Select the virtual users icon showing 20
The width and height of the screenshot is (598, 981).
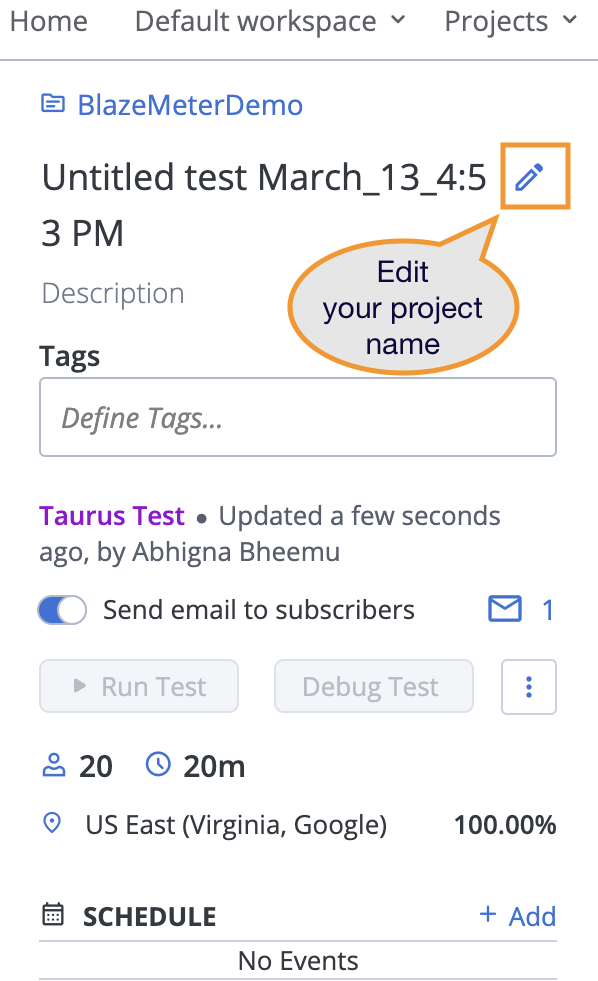point(53,765)
